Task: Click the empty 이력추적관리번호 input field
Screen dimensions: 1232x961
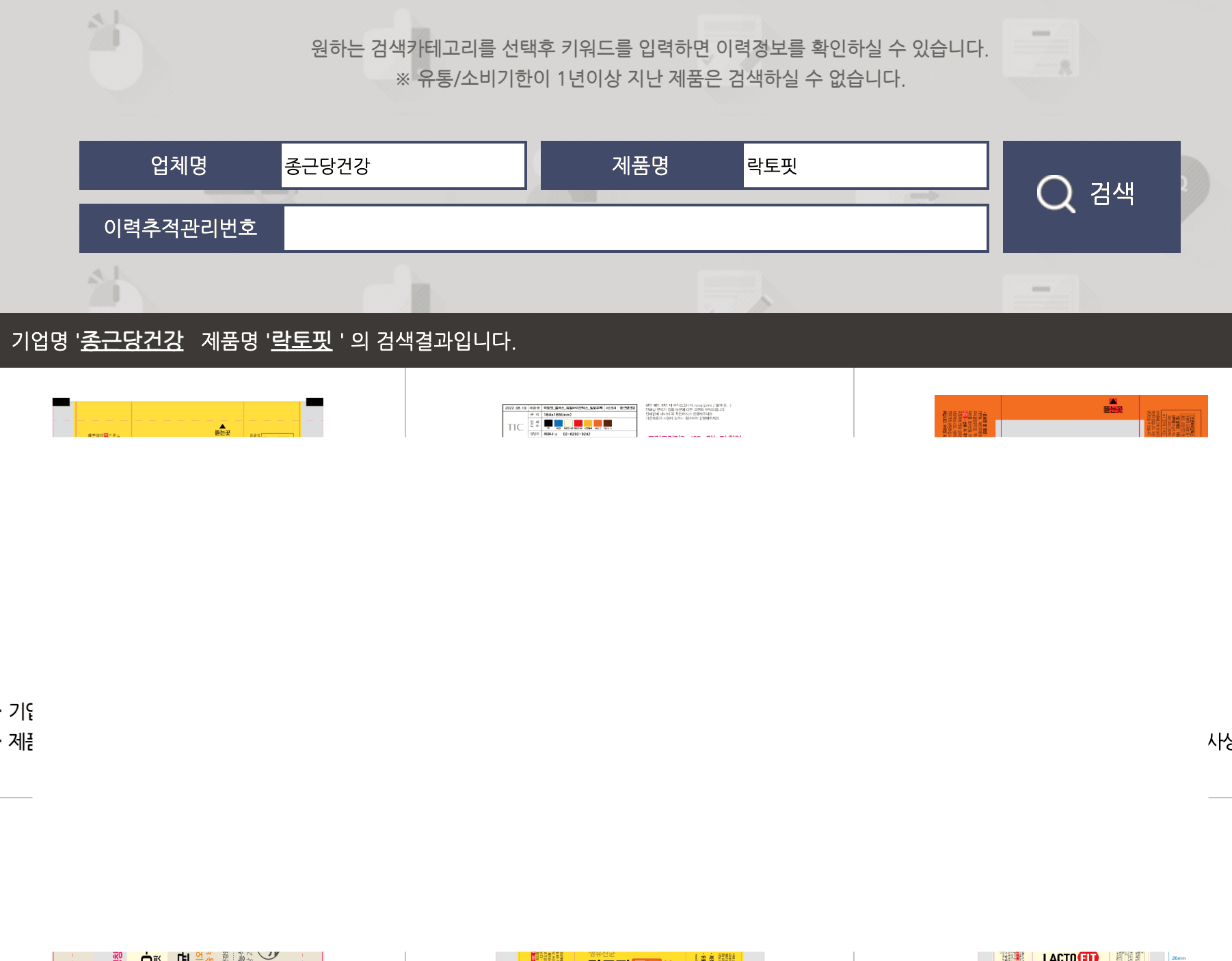Action: (x=635, y=228)
